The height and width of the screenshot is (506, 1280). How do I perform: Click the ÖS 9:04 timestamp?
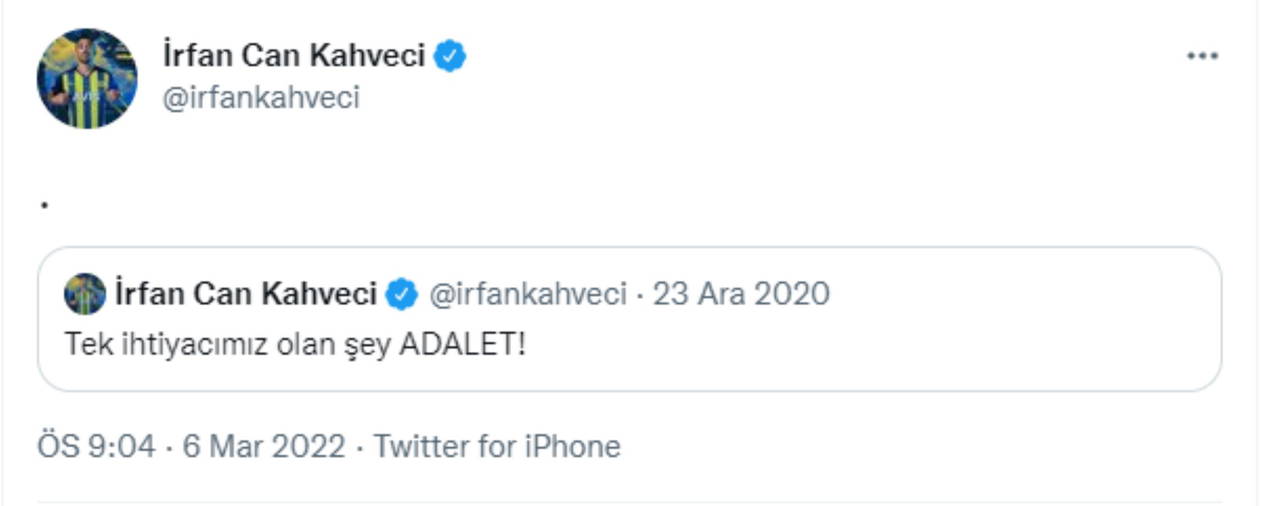(96, 445)
